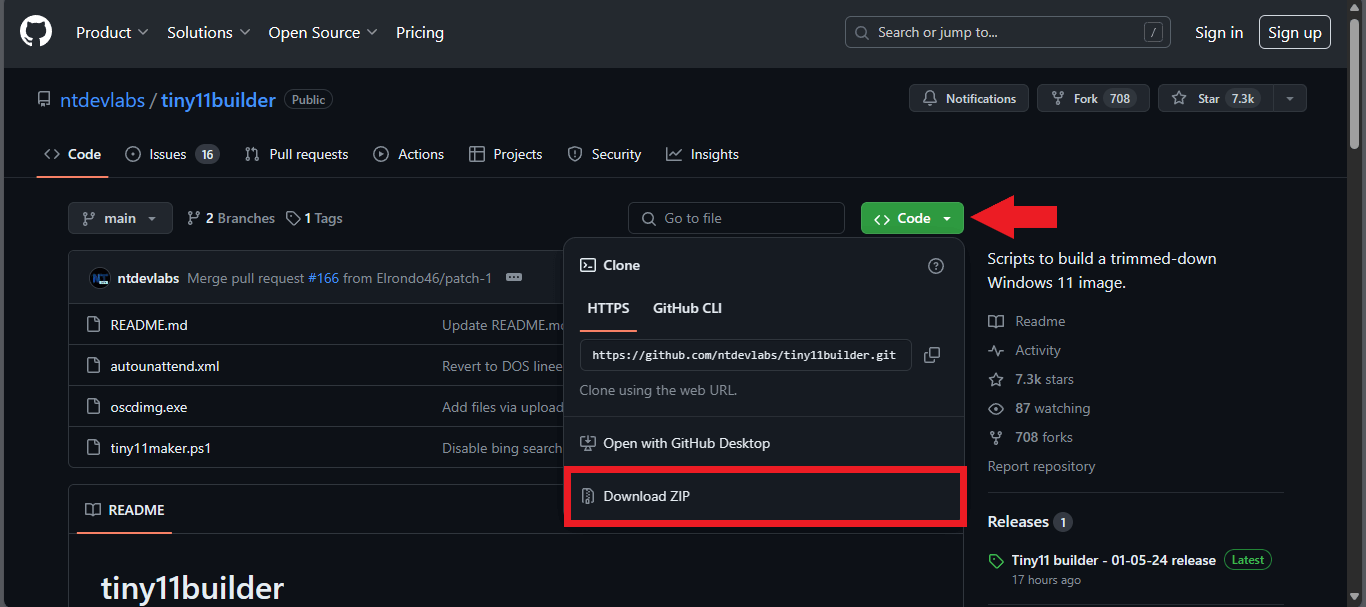Select the clone URL text field
Image resolution: width=1366 pixels, height=607 pixels.
pos(745,355)
